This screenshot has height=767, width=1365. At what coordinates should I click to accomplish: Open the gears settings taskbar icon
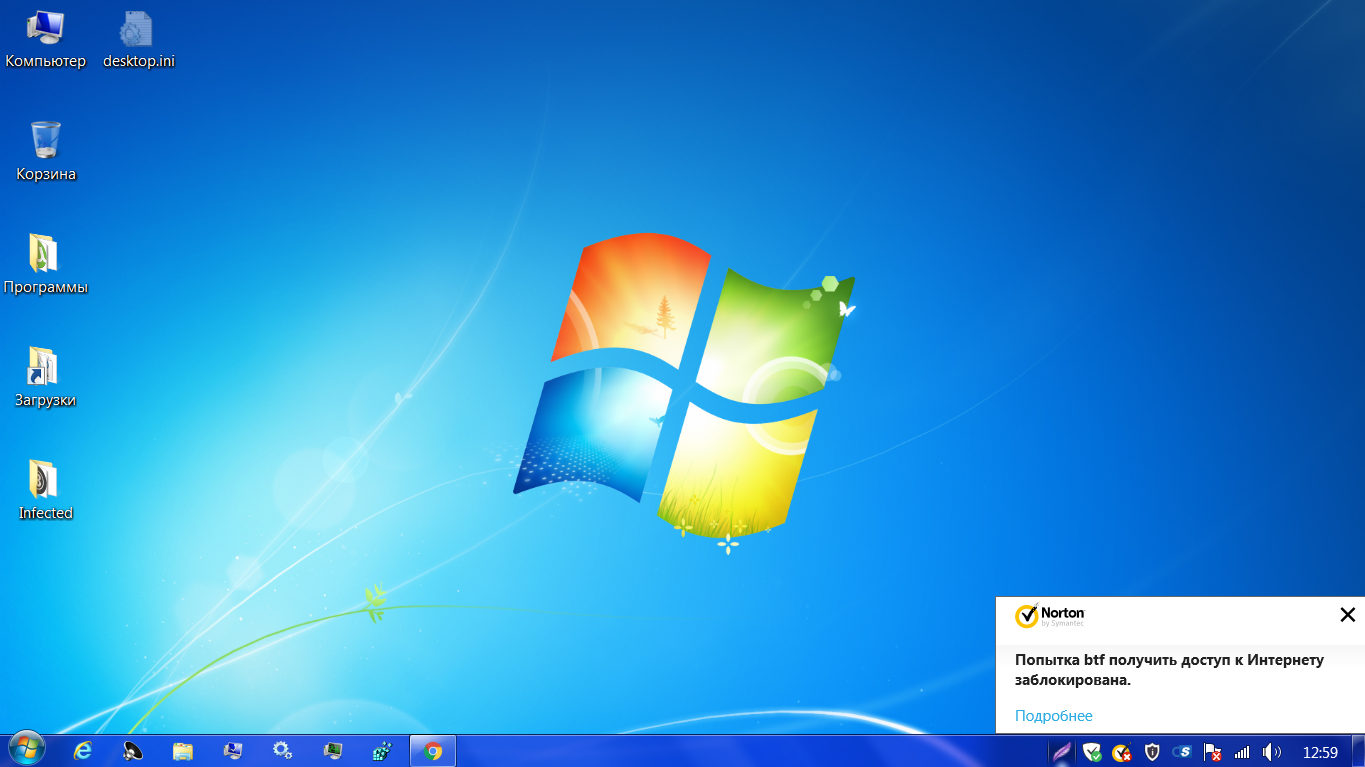pos(283,751)
